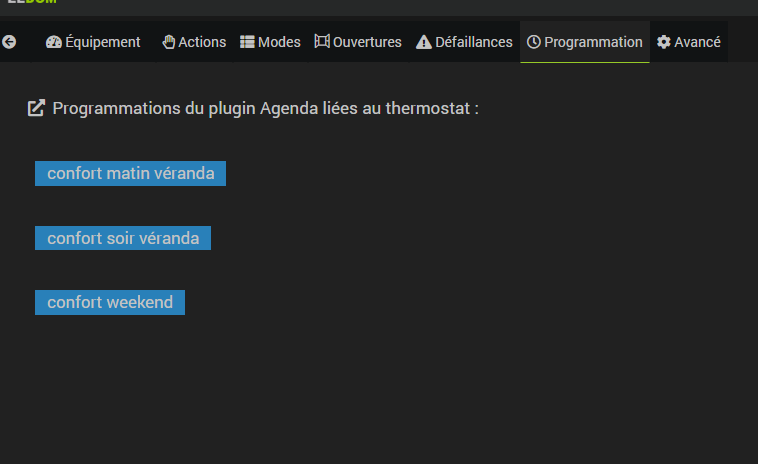
Task: Go to the Modes tab
Action: tap(279, 42)
